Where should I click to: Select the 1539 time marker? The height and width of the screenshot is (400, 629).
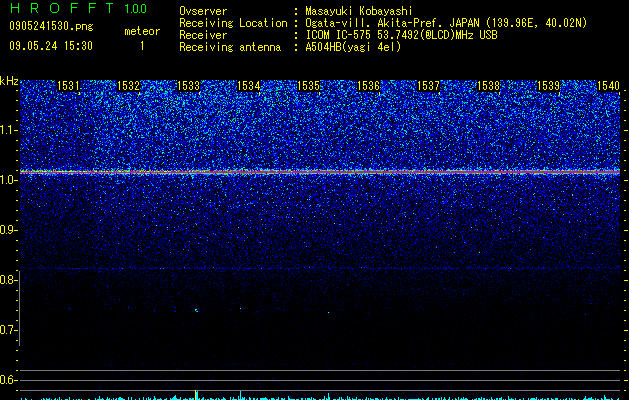point(548,86)
